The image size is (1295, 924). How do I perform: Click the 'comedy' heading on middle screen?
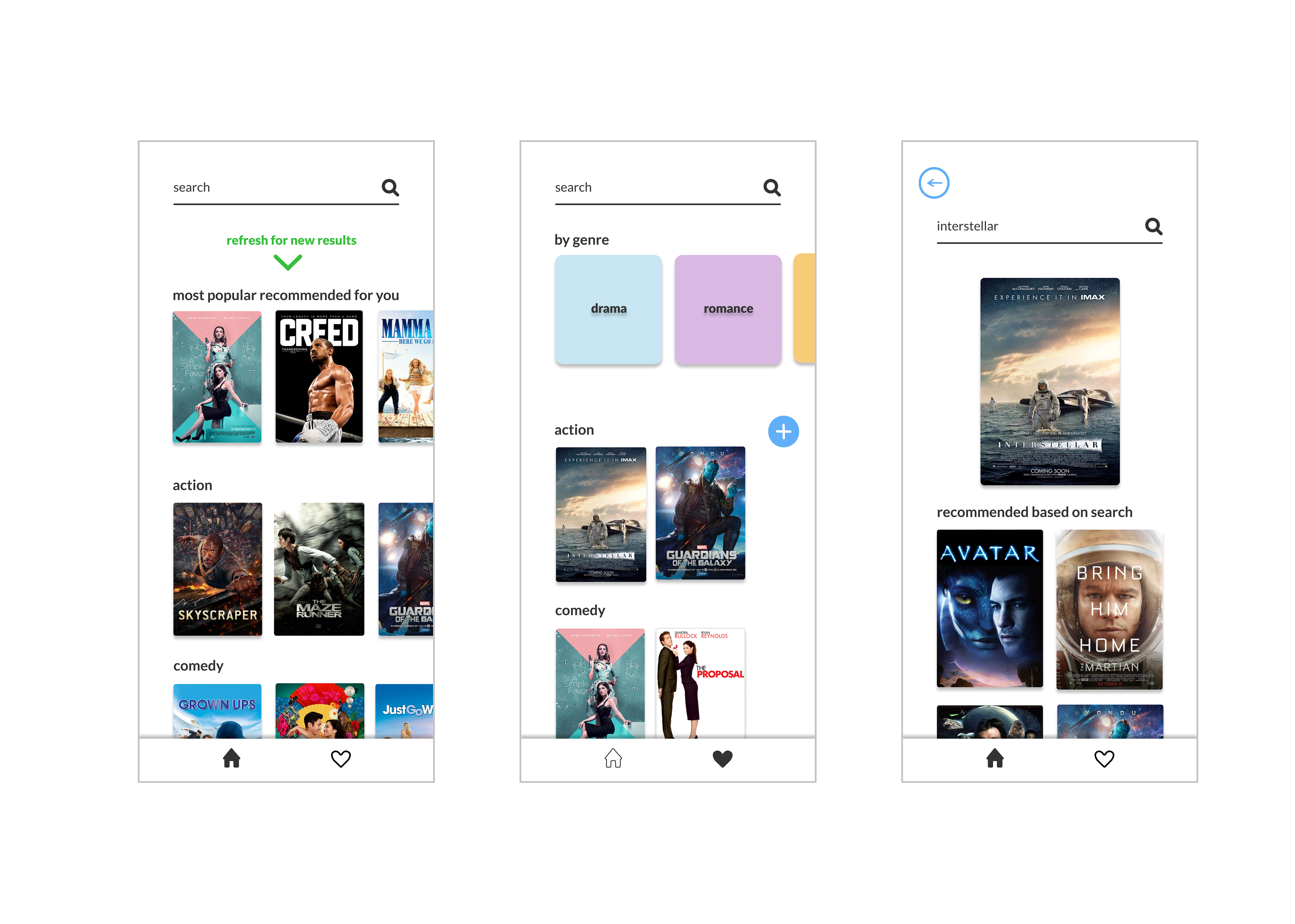pyautogui.click(x=579, y=610)
